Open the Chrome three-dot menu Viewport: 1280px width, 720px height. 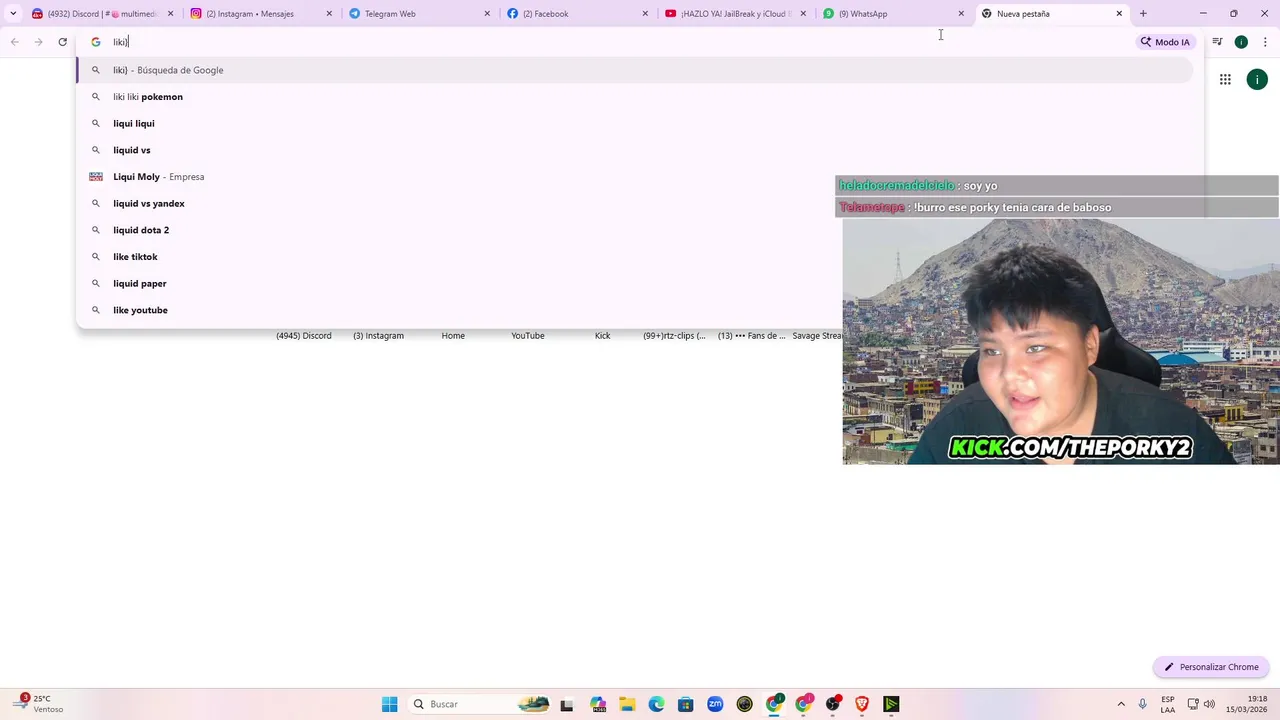1265,42
